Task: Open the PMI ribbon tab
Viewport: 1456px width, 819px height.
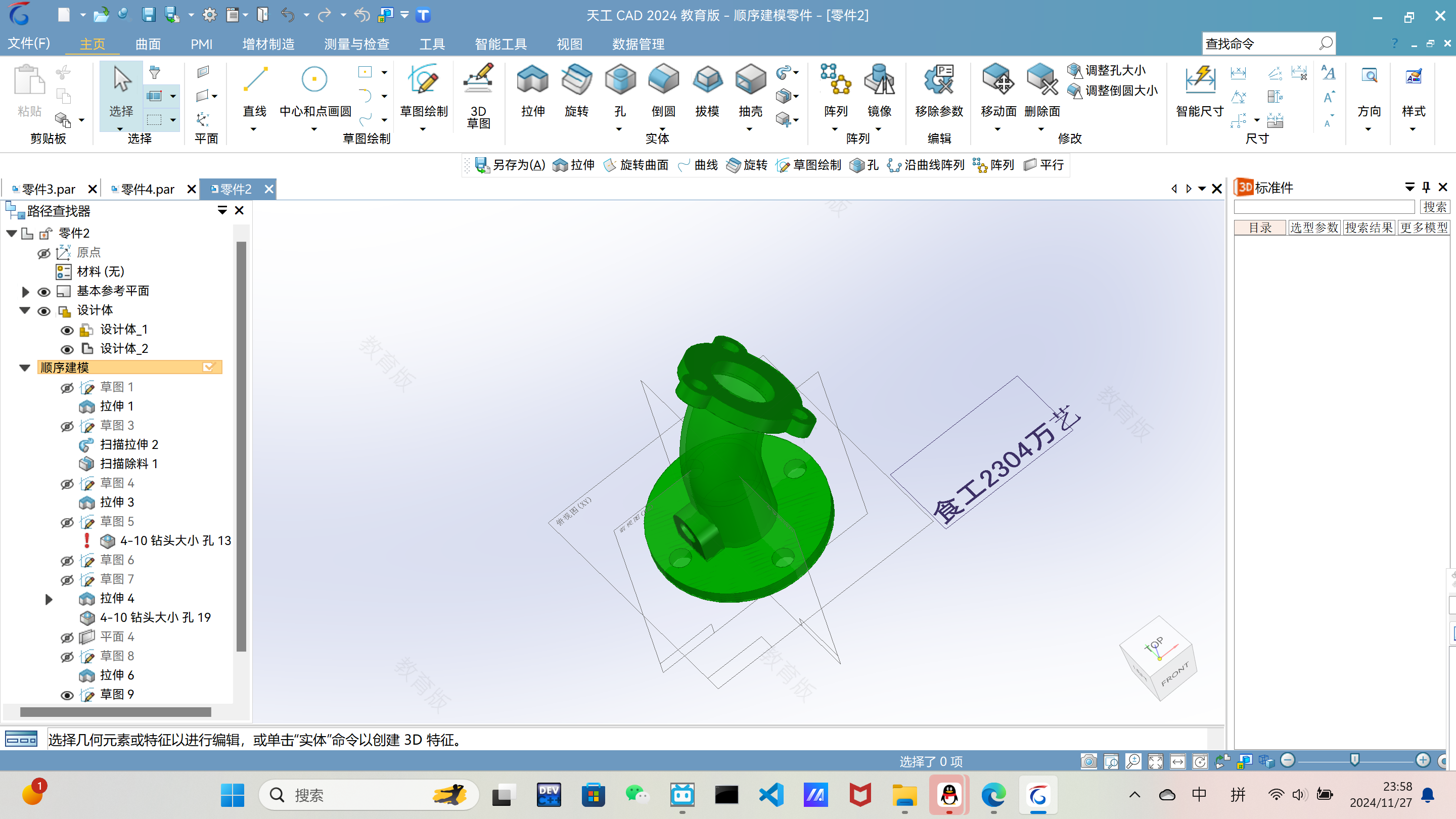Action: point(201,44)
